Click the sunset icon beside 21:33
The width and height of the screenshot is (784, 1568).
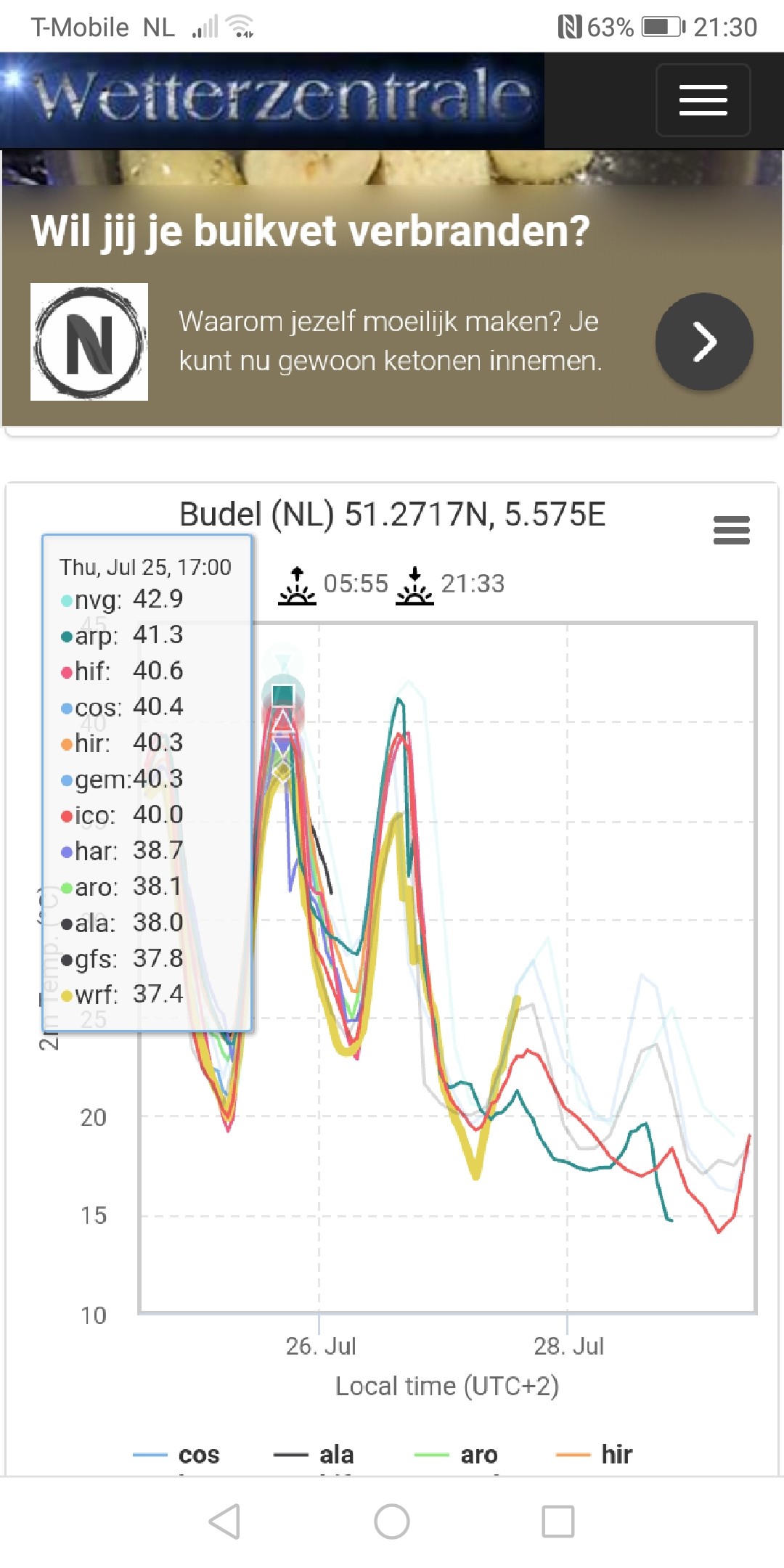pyautogui.click(x=415, y=587)
